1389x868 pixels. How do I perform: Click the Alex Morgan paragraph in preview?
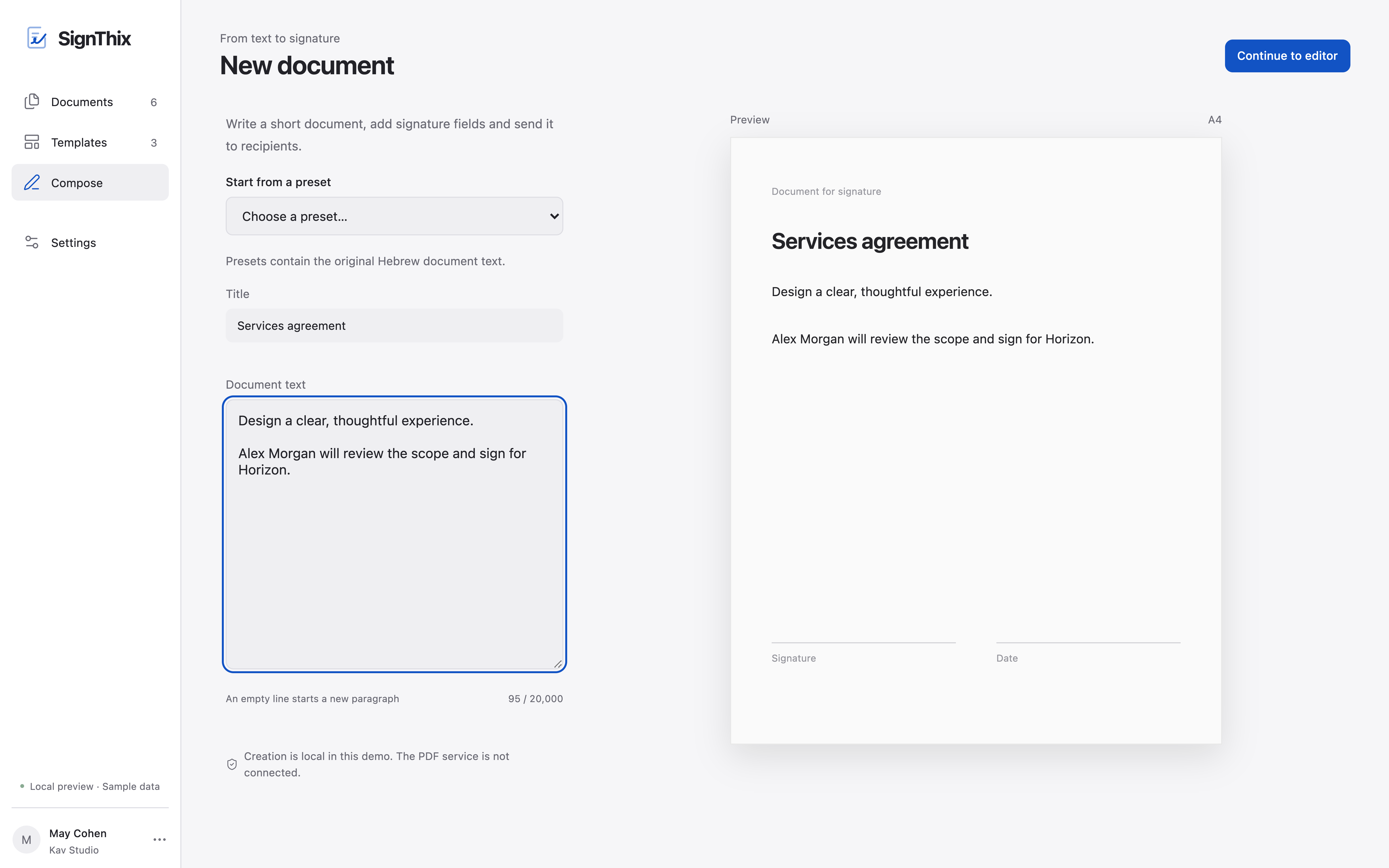coord(933,339)
